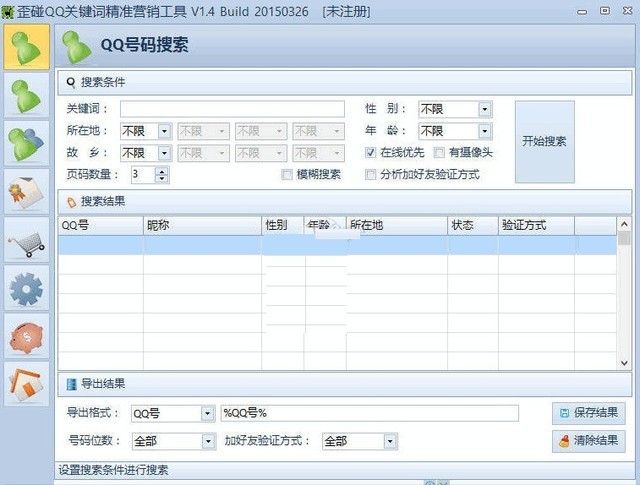
Task: Open the first 故乡 dropdown
Action: click(x=164, y=153)
